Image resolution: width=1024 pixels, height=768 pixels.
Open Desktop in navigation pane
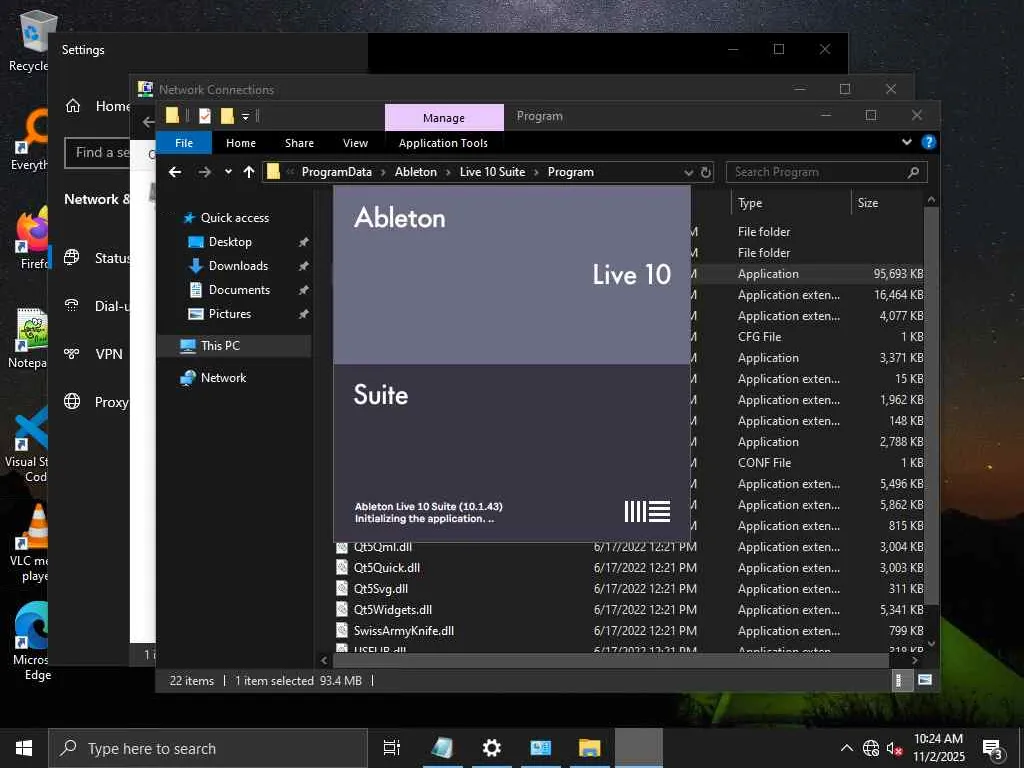coord(230,242)
